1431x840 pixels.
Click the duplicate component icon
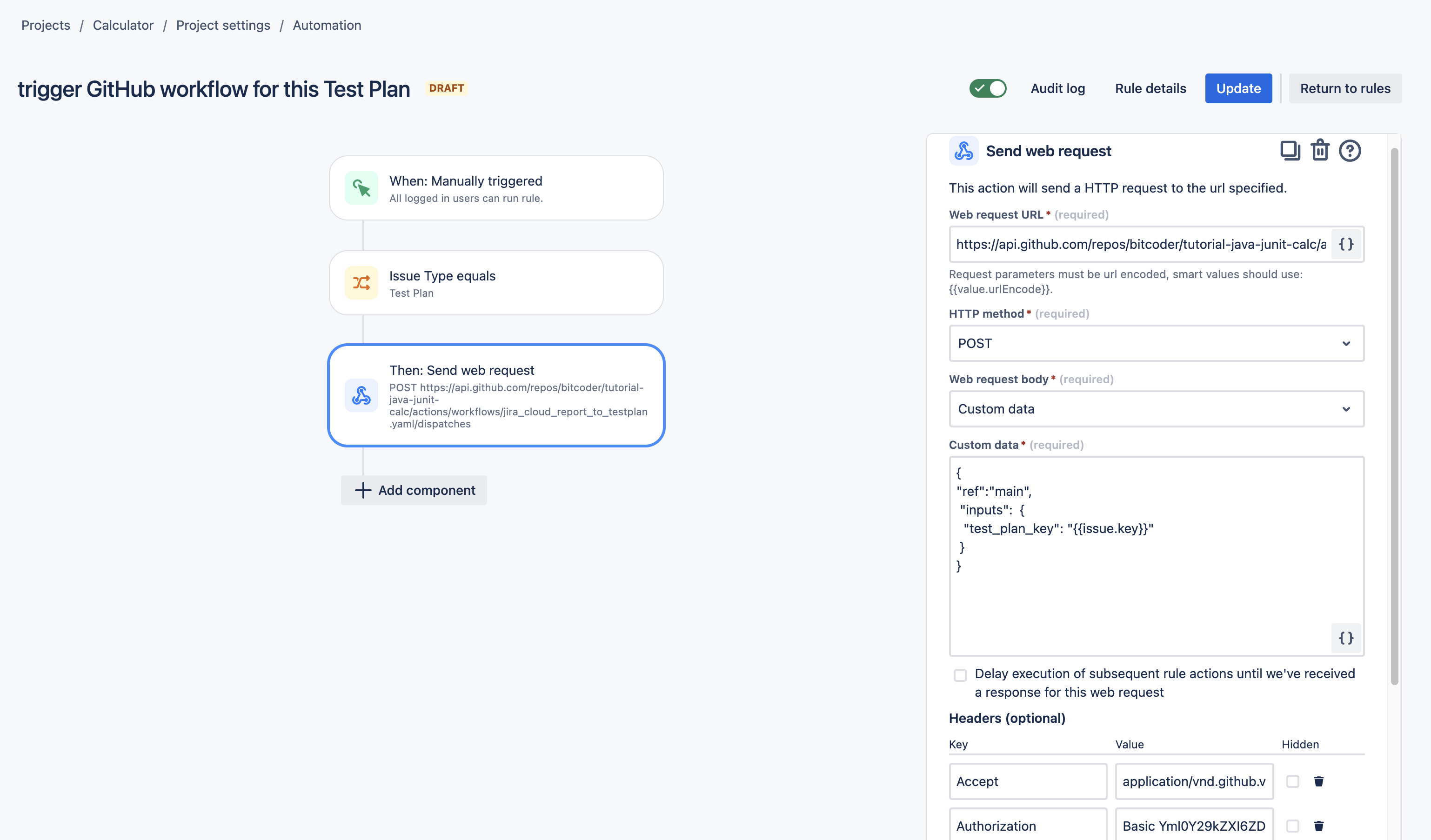(x=1290, y=151)
